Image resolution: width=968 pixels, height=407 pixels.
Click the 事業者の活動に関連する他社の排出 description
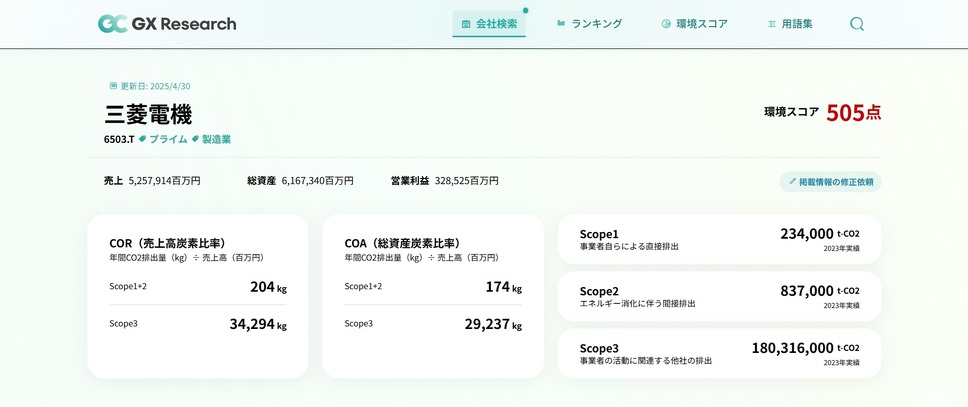[646, 360]
